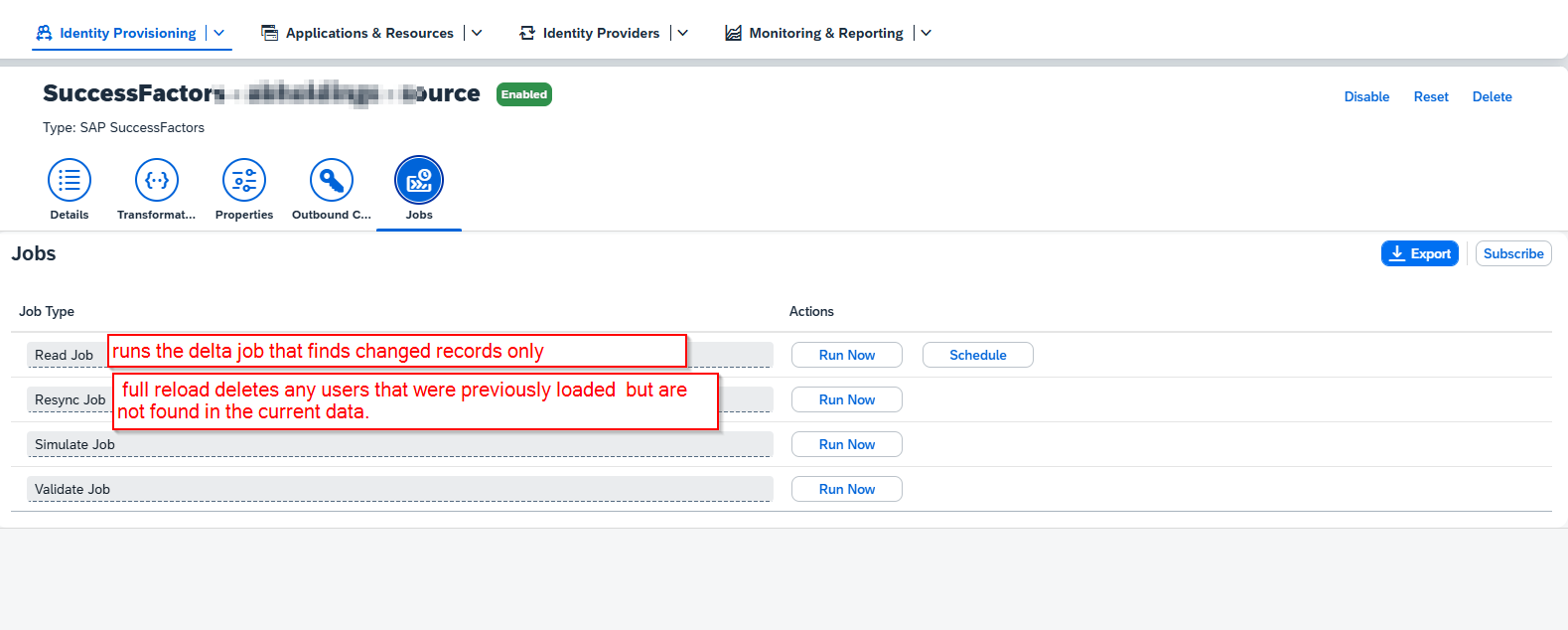Screen dimensions: 1568x630
Task: Click the Jobs section heading
Action: pos(34,253)
